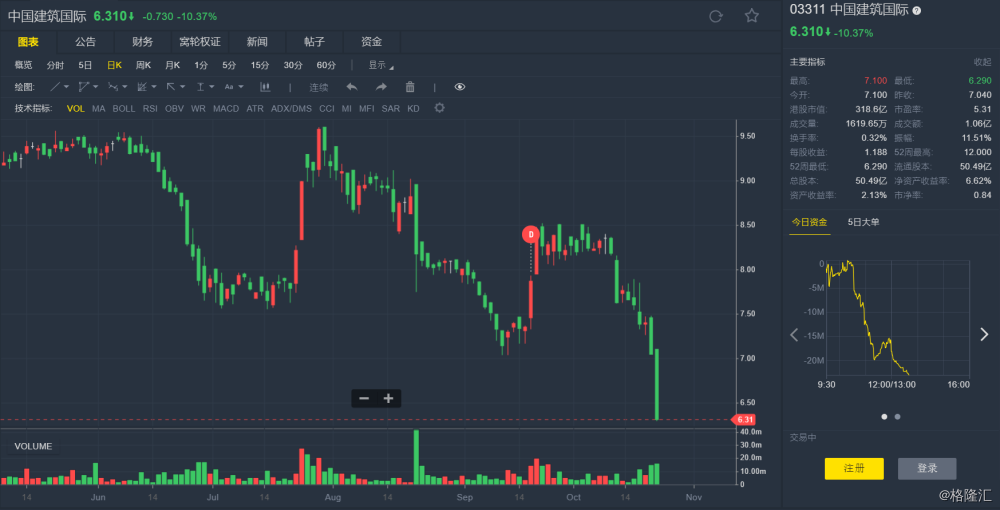Screen dimensions: 1000x510
Task: Zoom out chart with minus button
Action: pyautogui.click(x=364, y=398)
